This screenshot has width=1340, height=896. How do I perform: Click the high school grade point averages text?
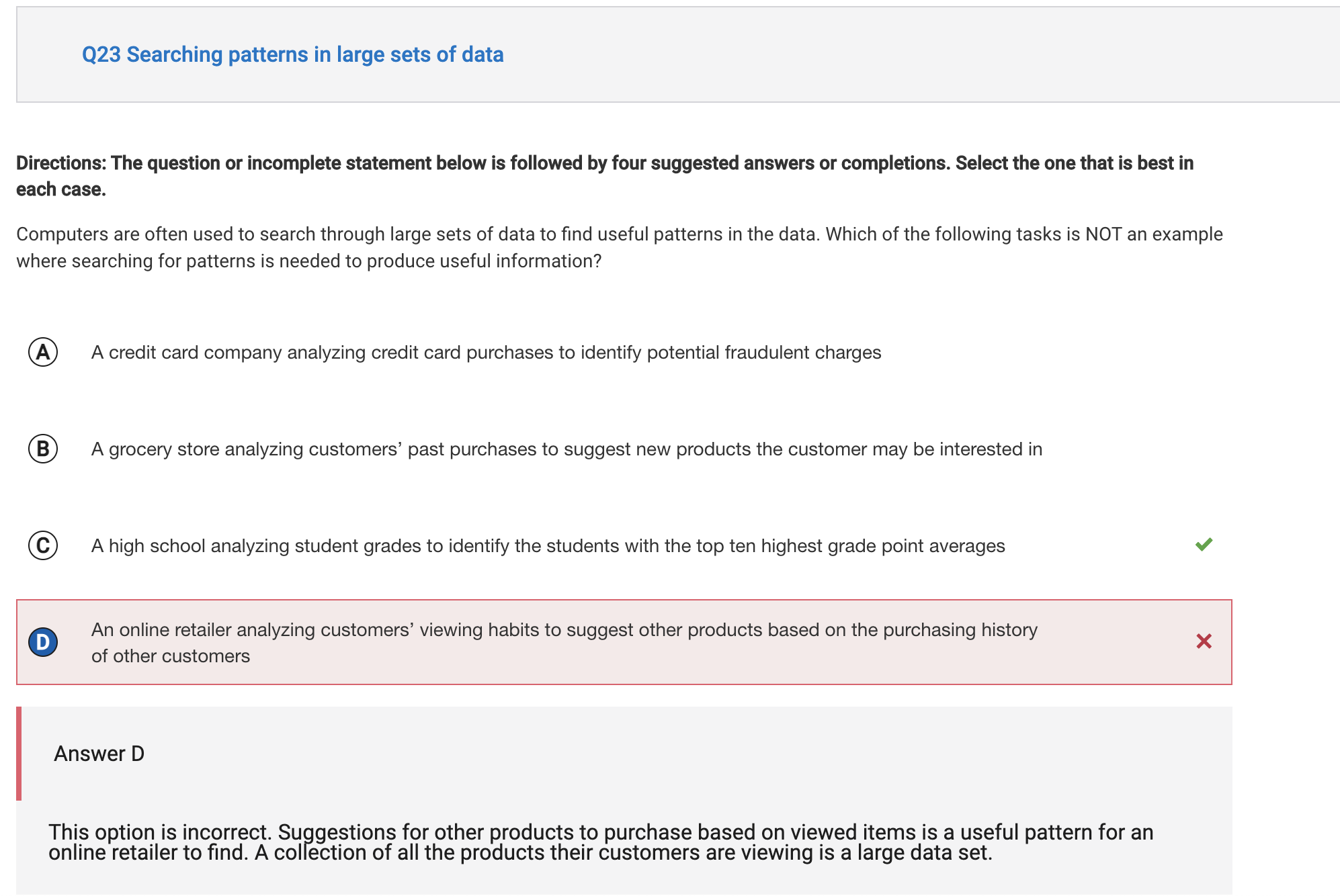[548, 546]
